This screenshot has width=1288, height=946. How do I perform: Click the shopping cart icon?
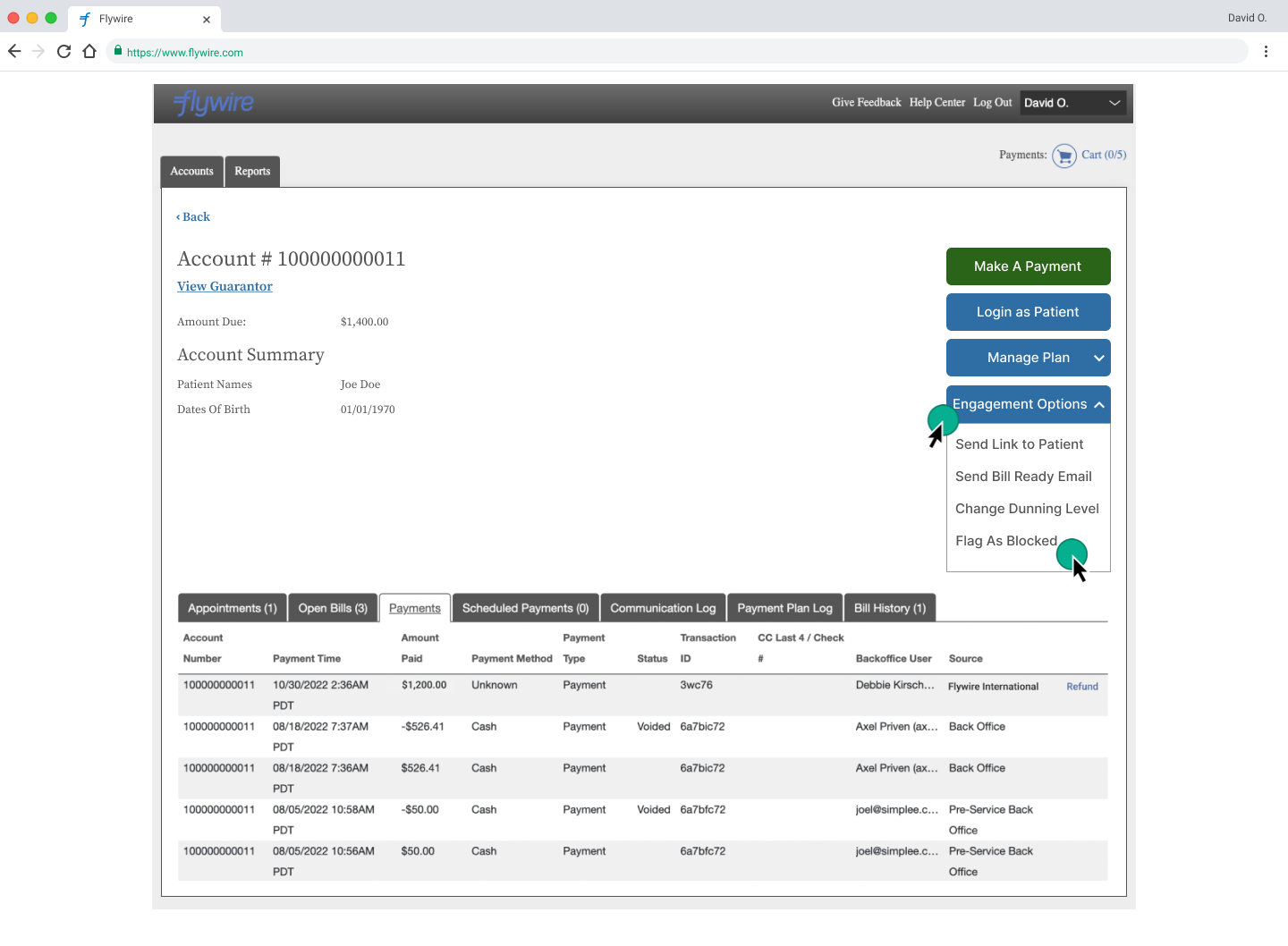pyautogui.click(x=1063, y=156)
